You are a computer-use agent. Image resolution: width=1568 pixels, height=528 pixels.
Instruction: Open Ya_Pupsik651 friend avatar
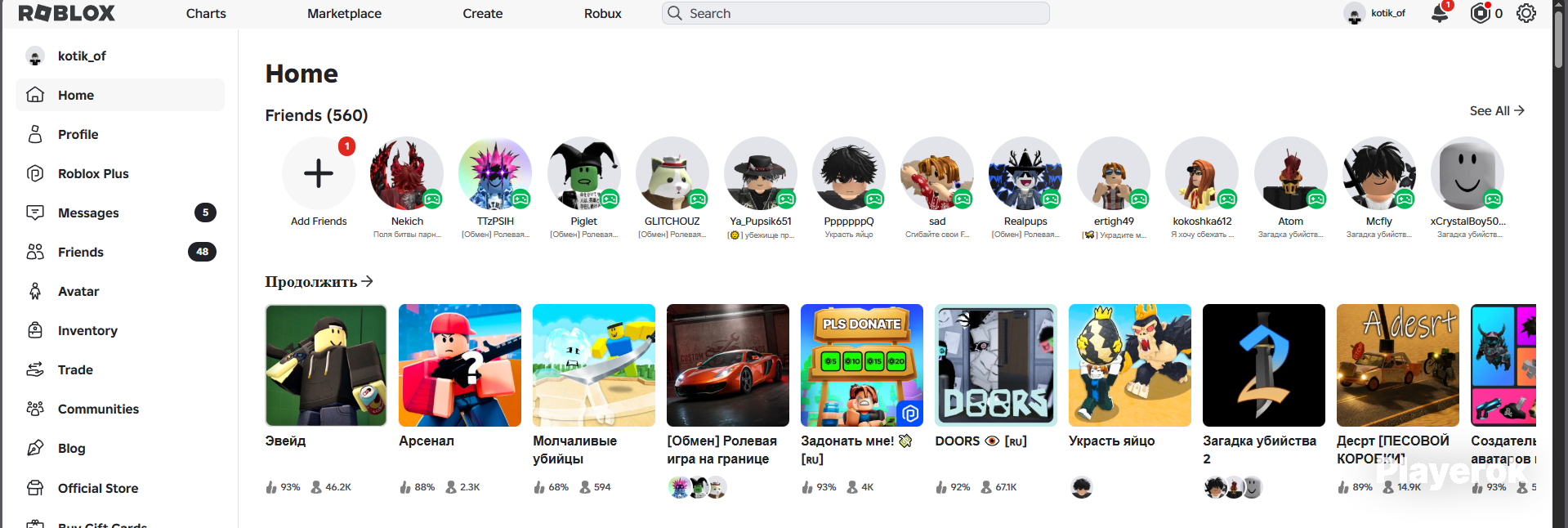pyautogui.click(x=761, y=173)
